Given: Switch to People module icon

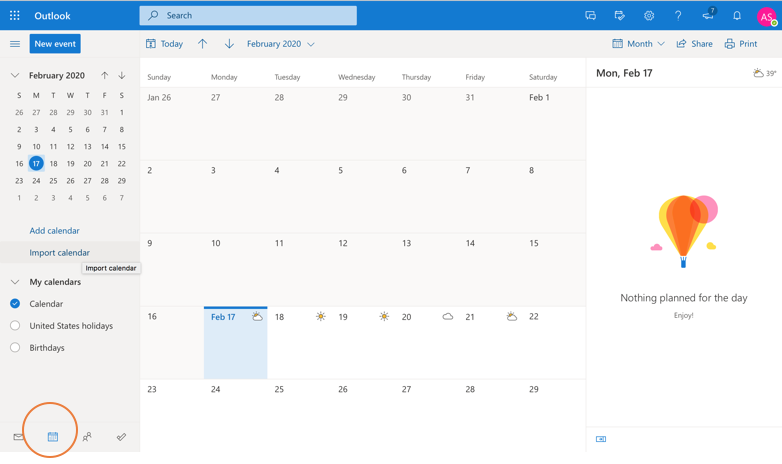Looking at the screenshot, I should click(87, 437).
